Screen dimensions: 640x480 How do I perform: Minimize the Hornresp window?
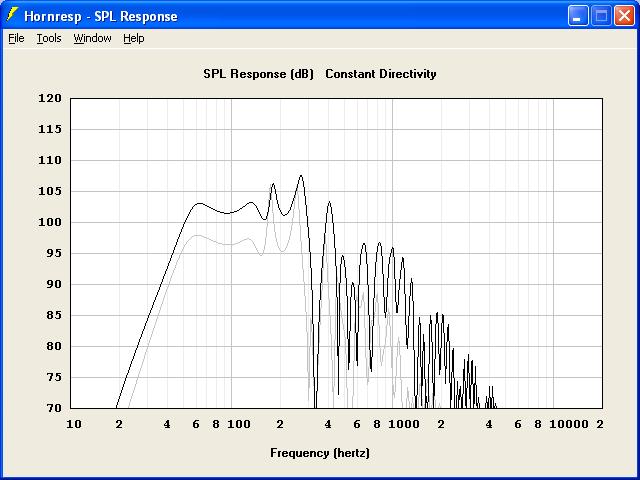coord(578,16)
